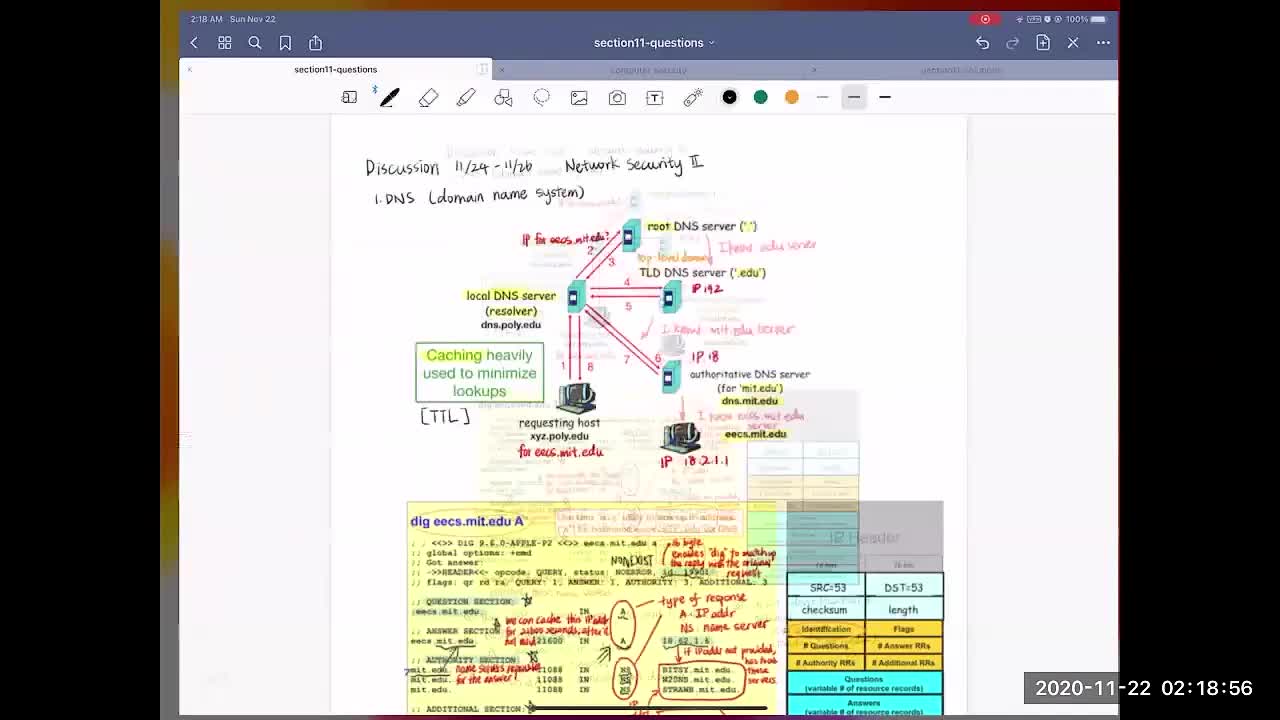Select the Pen tool

coord(389,97)
